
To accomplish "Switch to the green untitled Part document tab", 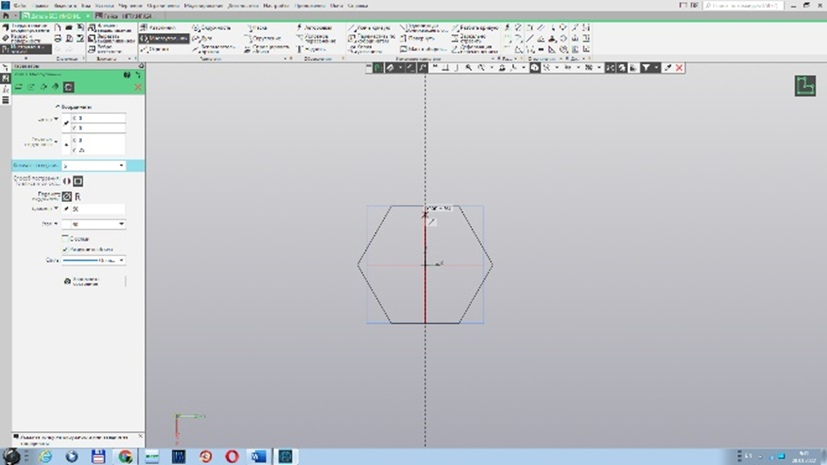I will [x=56, y=16].
